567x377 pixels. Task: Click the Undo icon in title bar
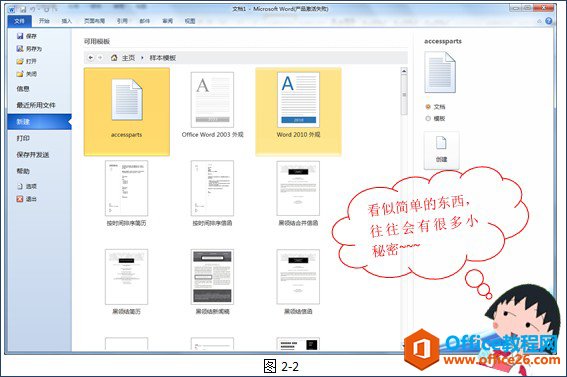(33, 9)
